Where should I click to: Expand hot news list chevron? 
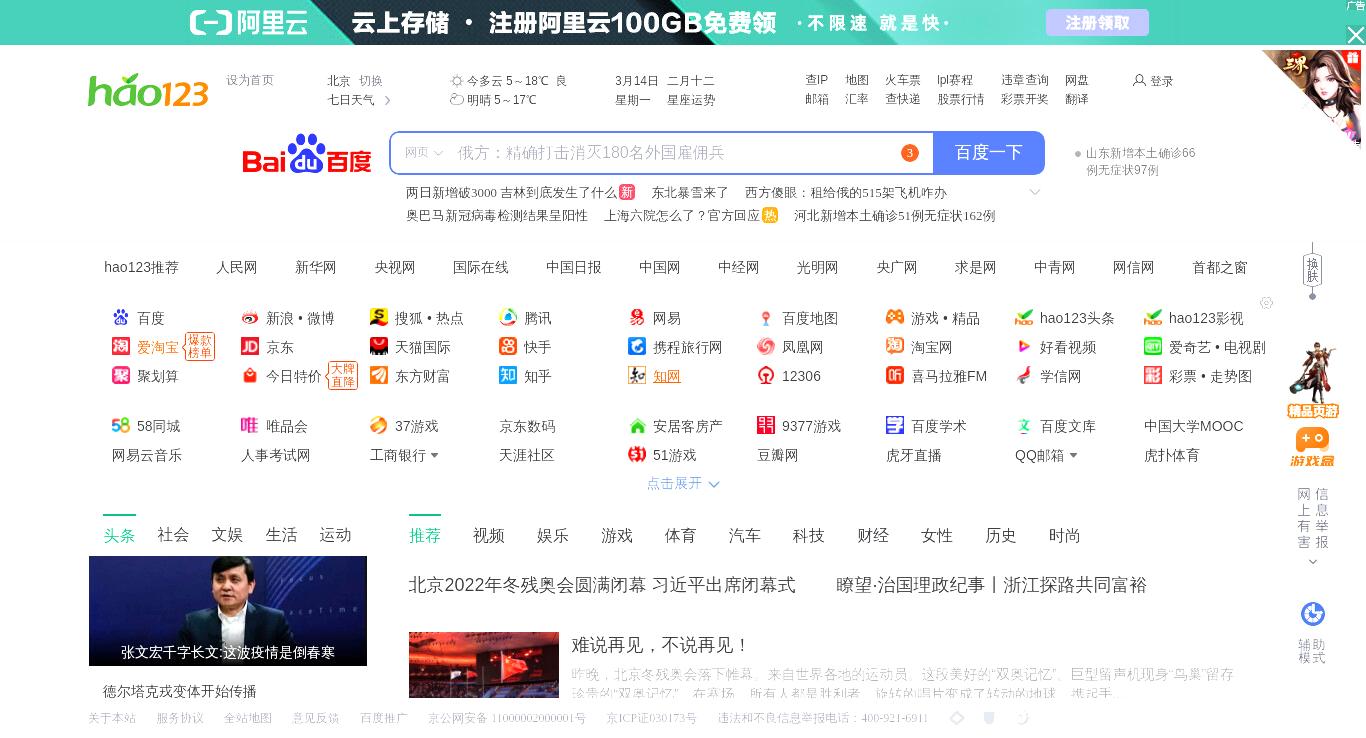(x=1035, y=192)
